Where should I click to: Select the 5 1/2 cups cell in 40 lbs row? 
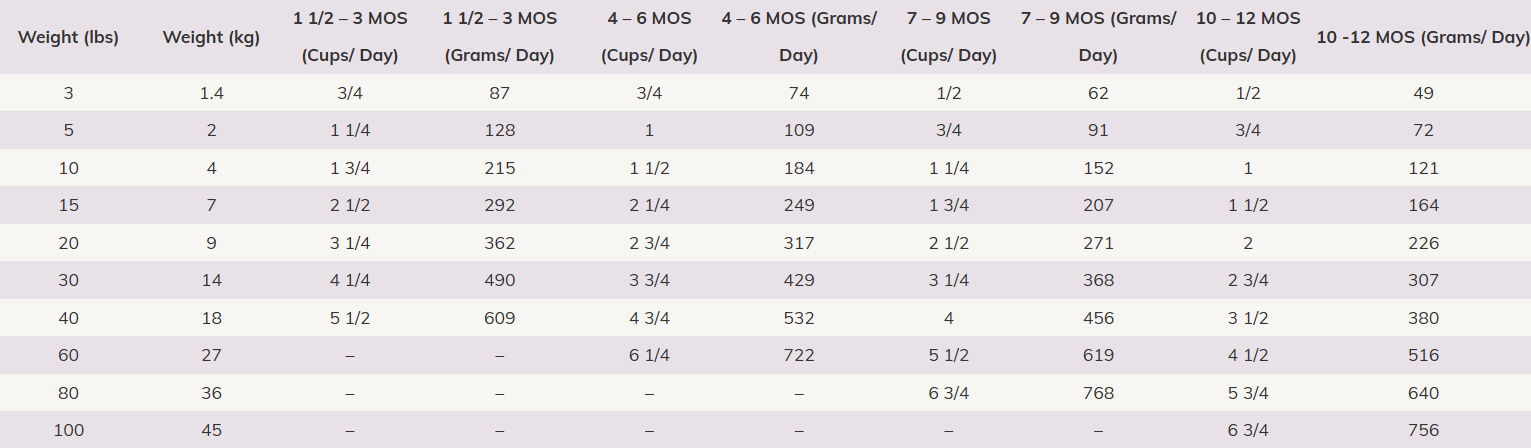click(x=349, y=318)
